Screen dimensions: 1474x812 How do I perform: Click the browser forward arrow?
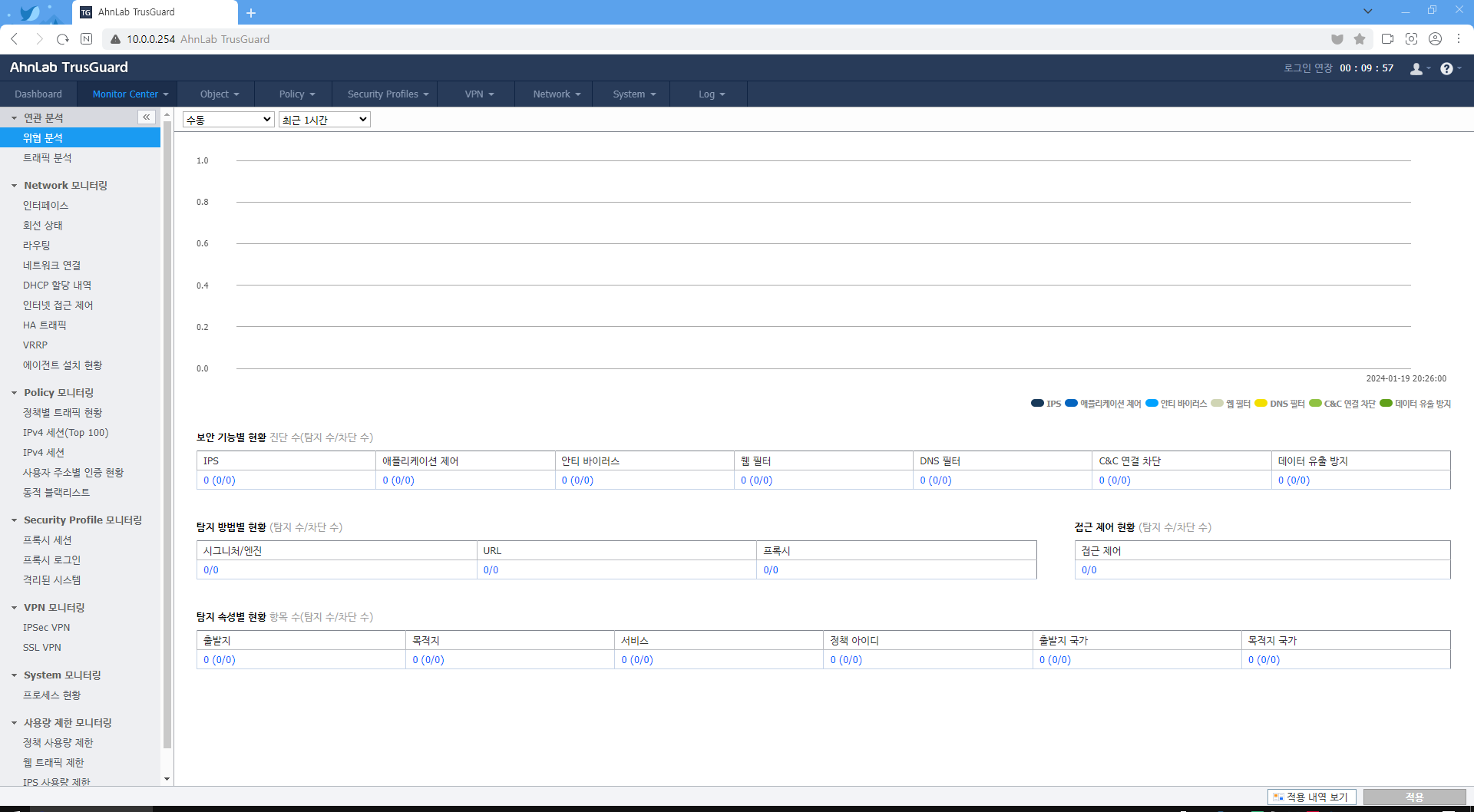pos(39,39)
